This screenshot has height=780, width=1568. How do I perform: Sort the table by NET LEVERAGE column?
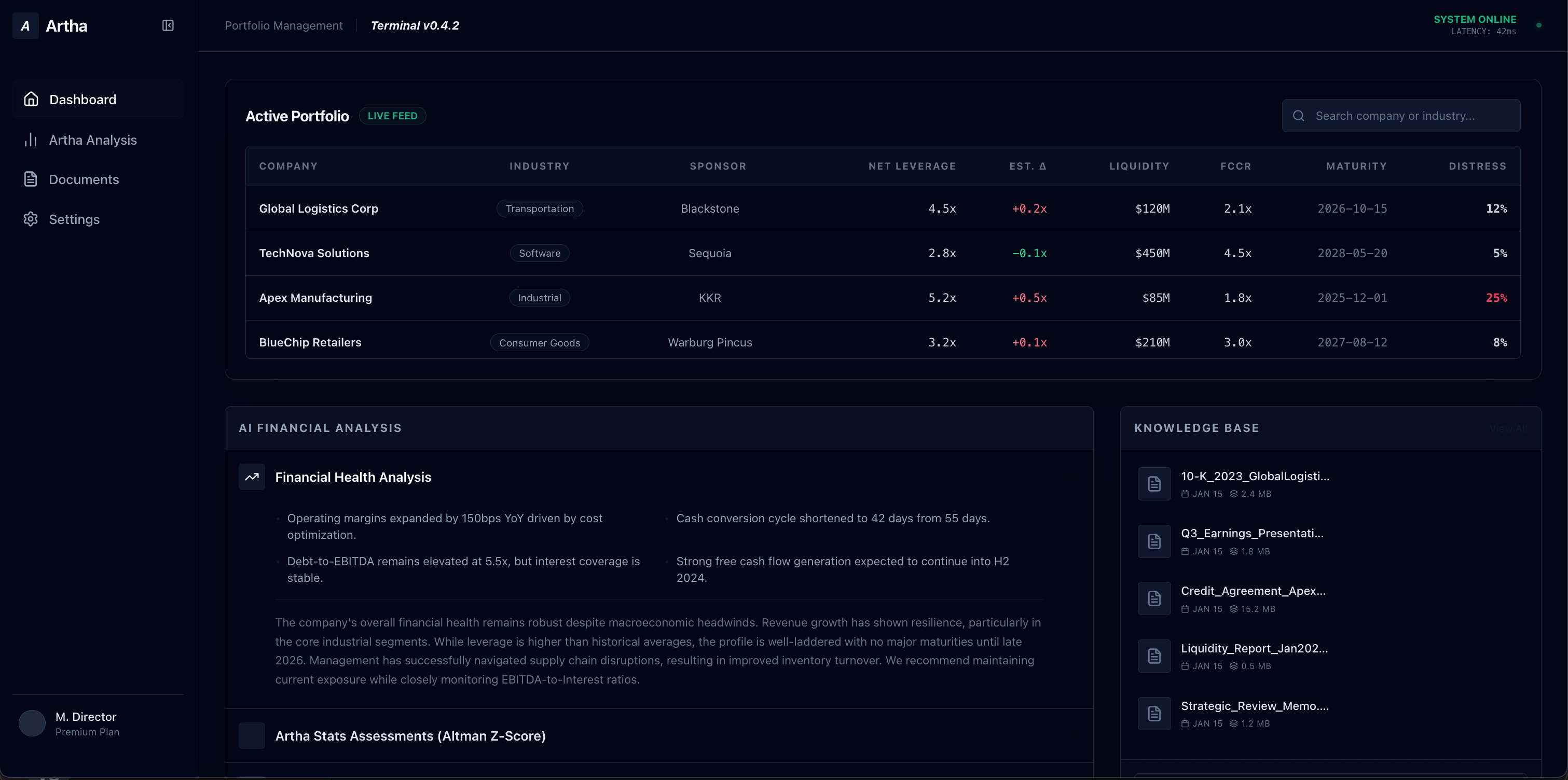912,166
